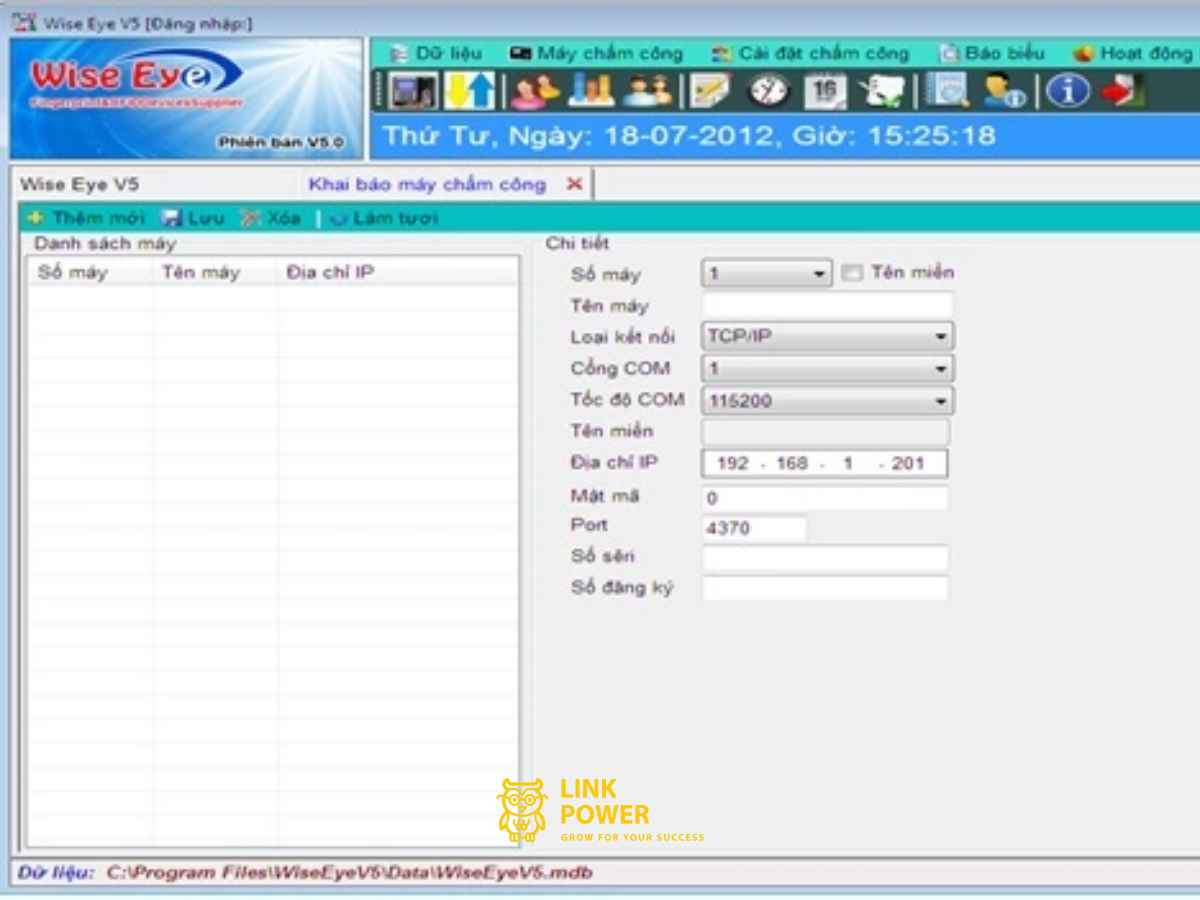Click the two-people group icon in toolbar
Screen dimensions: 1200x900
pos(647,91)
